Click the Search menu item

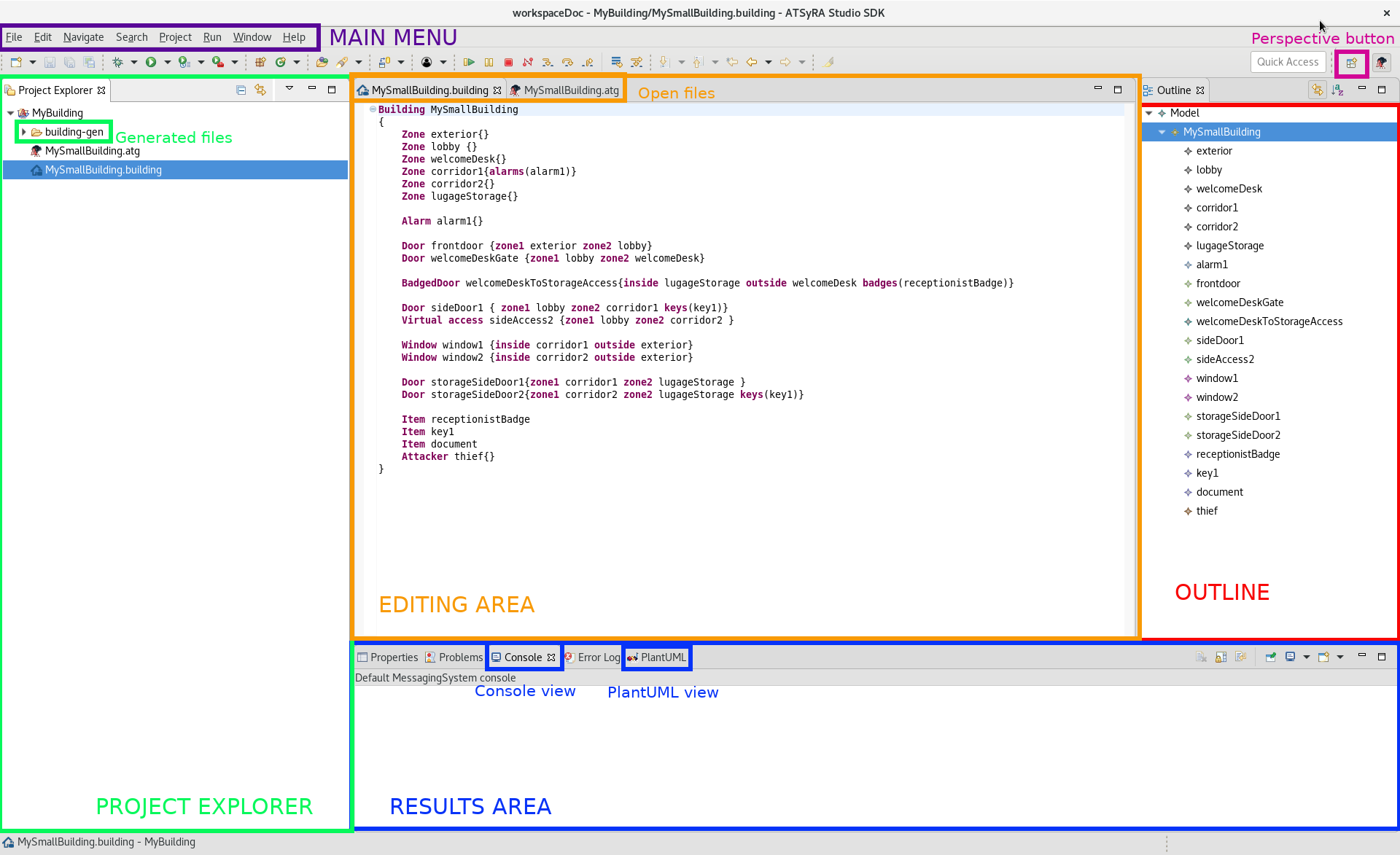tap(131, 36)
